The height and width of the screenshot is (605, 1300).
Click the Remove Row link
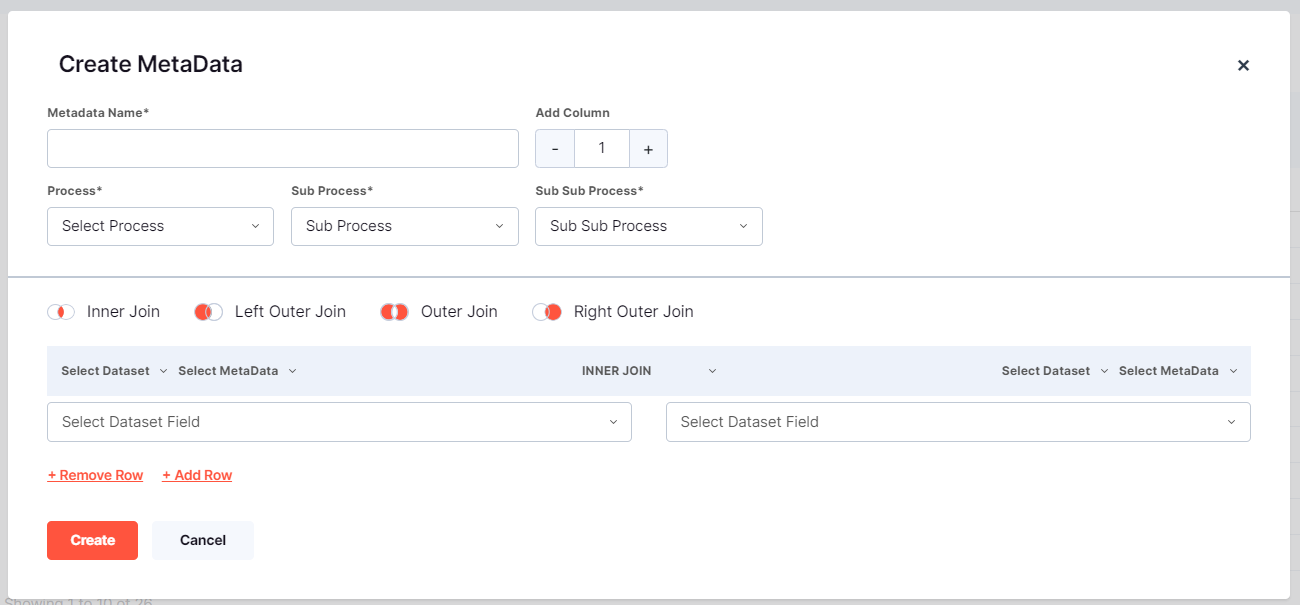pyautogui.click(x=95, y=475)
